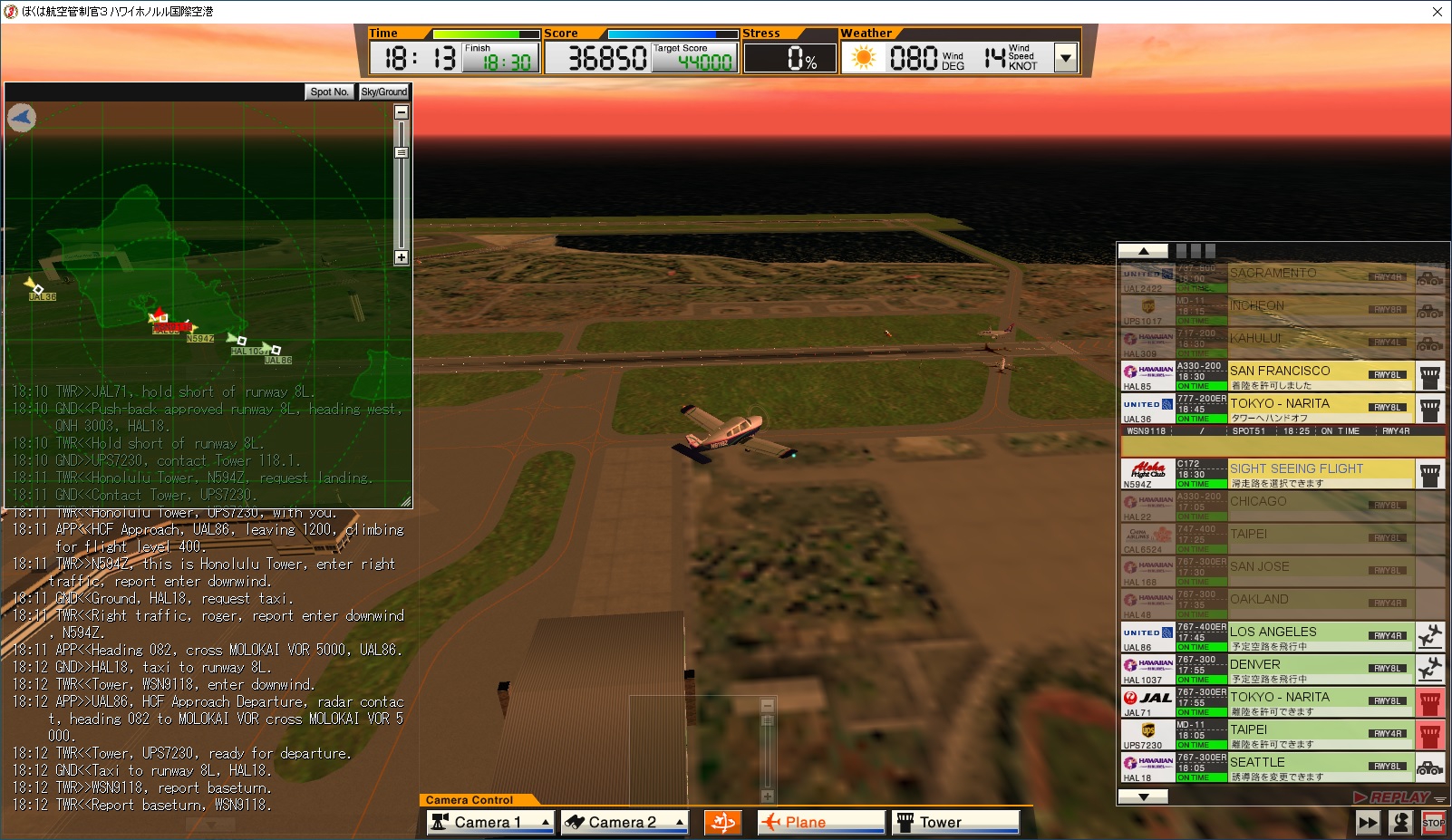Screen dimensions: 1452x840
Task: Click the dimmed vehicle icon on HAL309 strip
Action: (x=1430, y=343)
